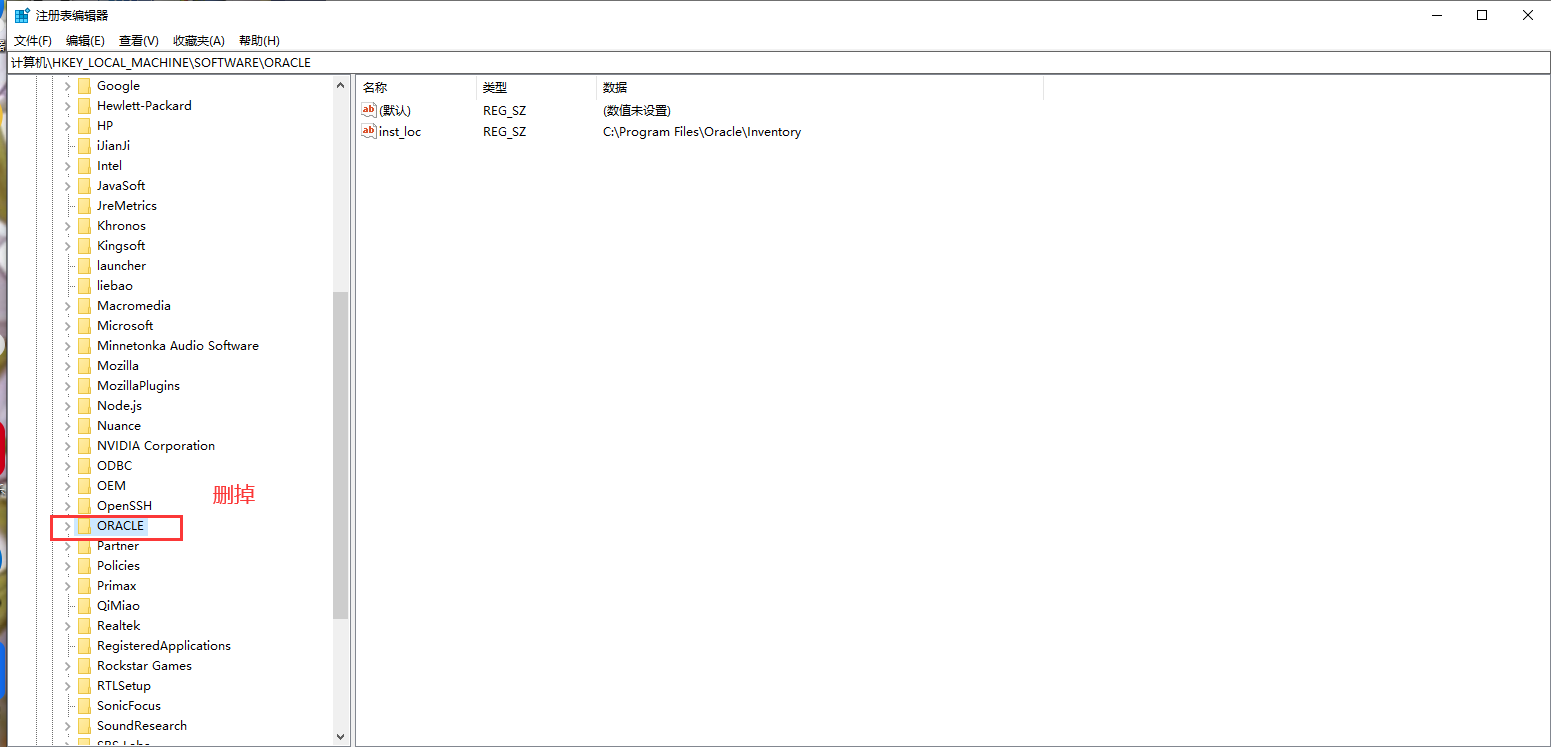Image resolution: width=1551 pixels, height=747 pixels.
Task: Click the ODBC folder icon
Action: pos(85,466)
